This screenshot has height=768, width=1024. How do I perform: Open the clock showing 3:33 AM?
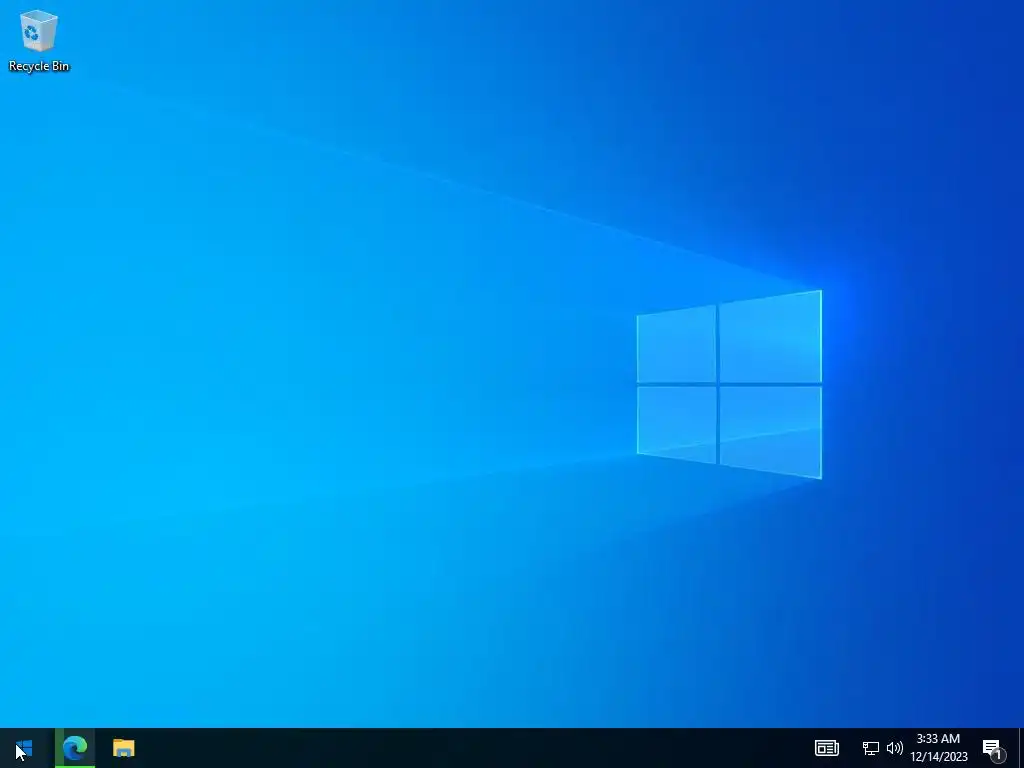coord(938,748)
